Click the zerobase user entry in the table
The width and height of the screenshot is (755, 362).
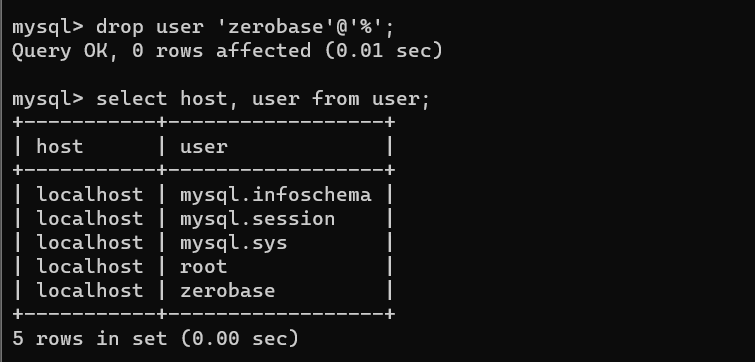pos(228,291)
